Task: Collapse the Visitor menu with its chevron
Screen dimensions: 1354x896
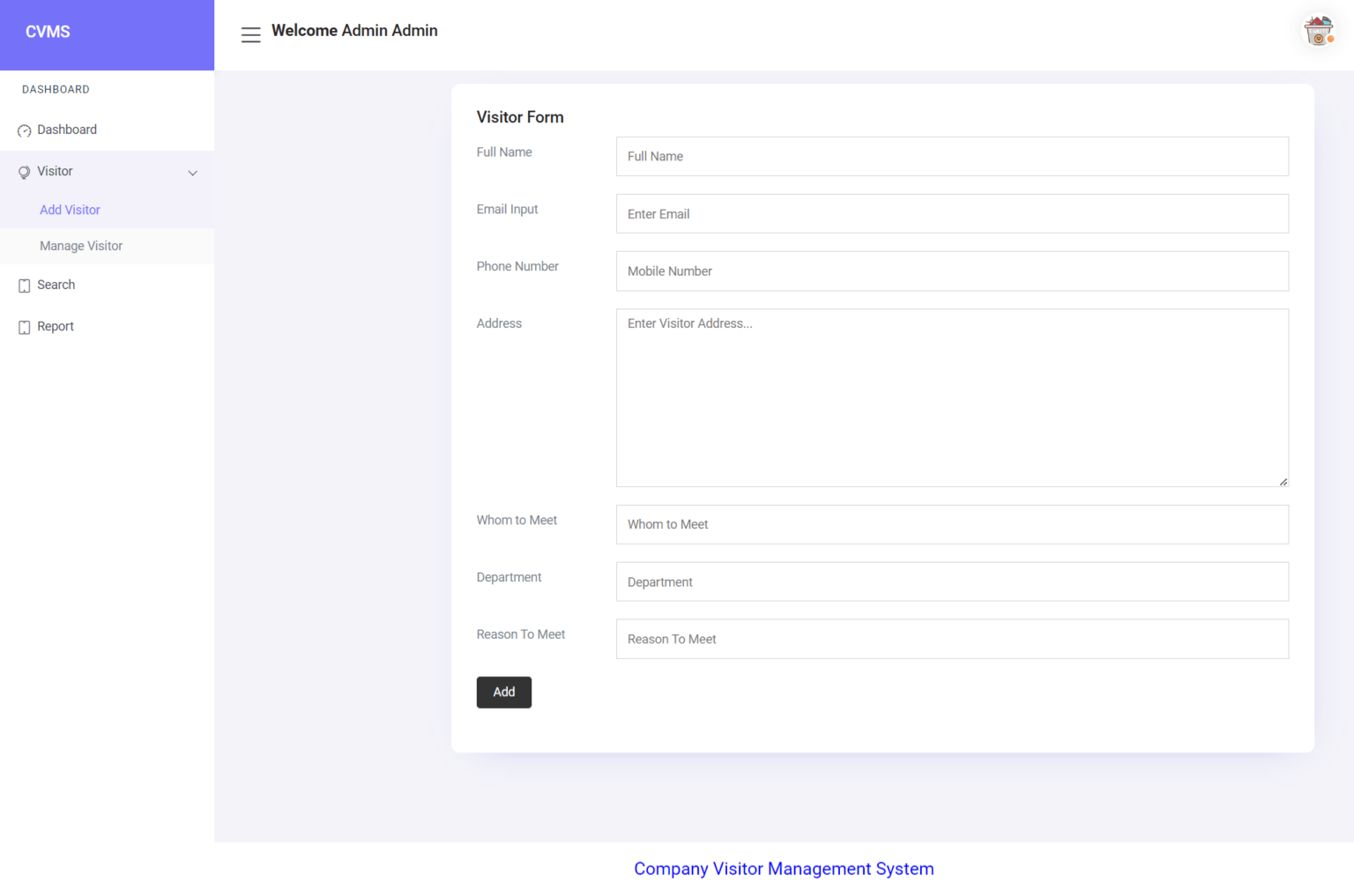Action: pos(193,173)
